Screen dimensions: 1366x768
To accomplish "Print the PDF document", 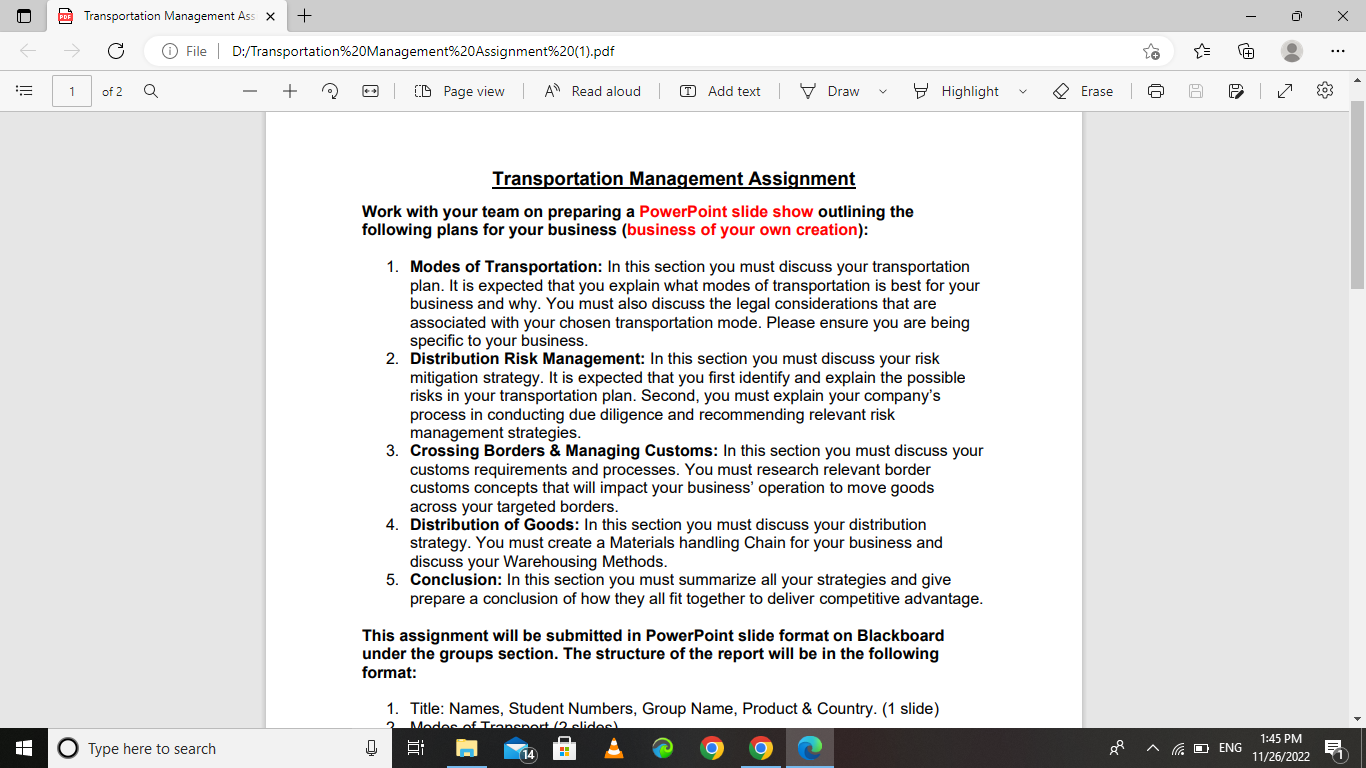I will coord(1156,91).
